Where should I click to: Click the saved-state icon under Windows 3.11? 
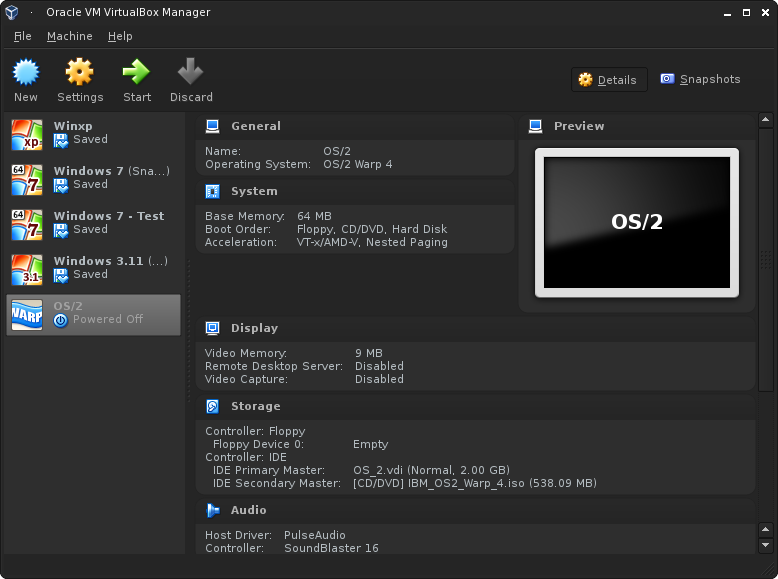tap(61, 276)
